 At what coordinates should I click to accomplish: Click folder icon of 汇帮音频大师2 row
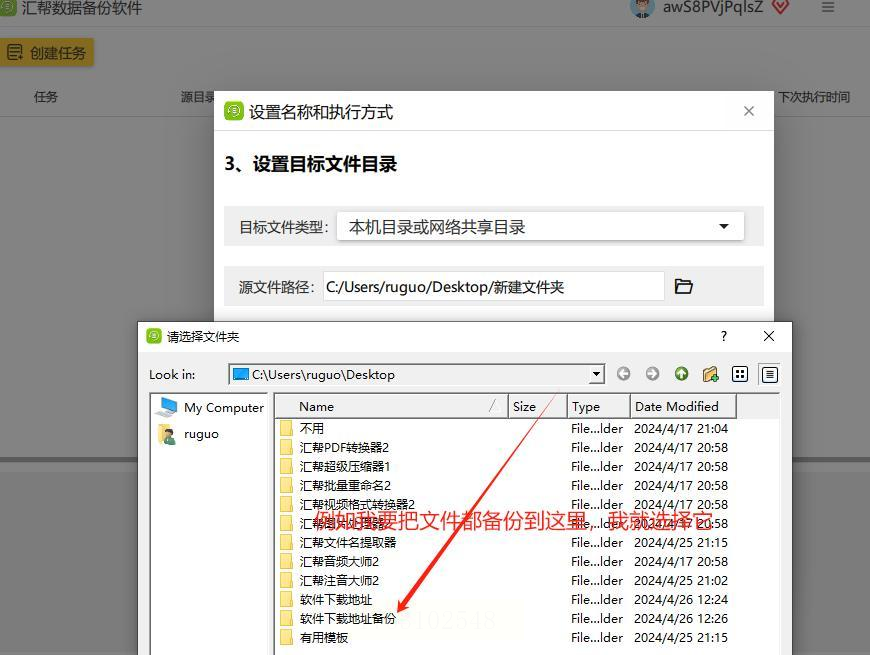tap(286, 561)
